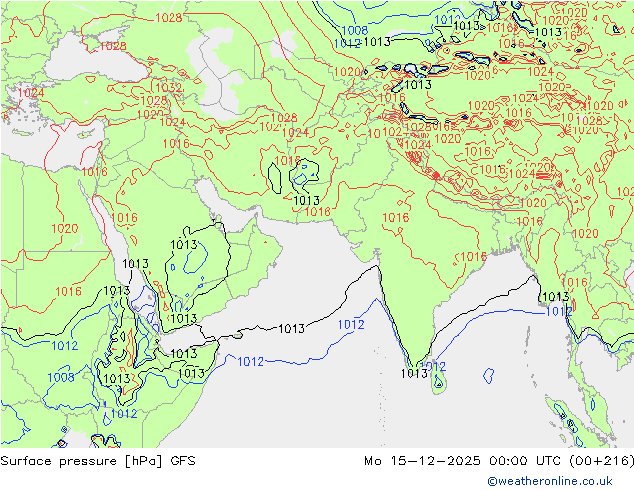Viewport: 634px width, 490px height.
Task: Click the 'Surface pressure [hPa] GFS' caption
Action: (x=98, y=461)
